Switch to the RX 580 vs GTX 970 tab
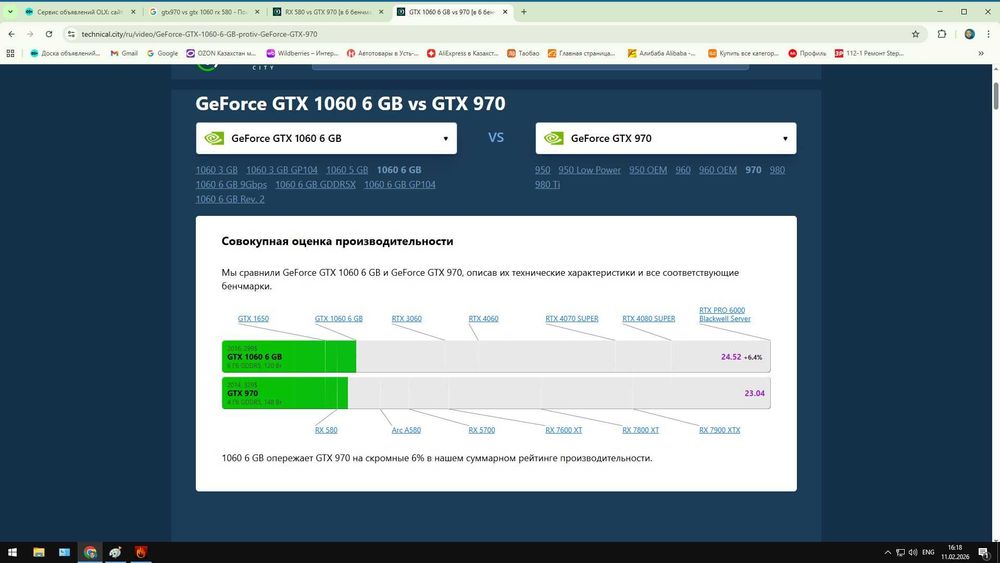Image resolution: width=1000 pixels, height=563 pixels. tap(328, 11)
